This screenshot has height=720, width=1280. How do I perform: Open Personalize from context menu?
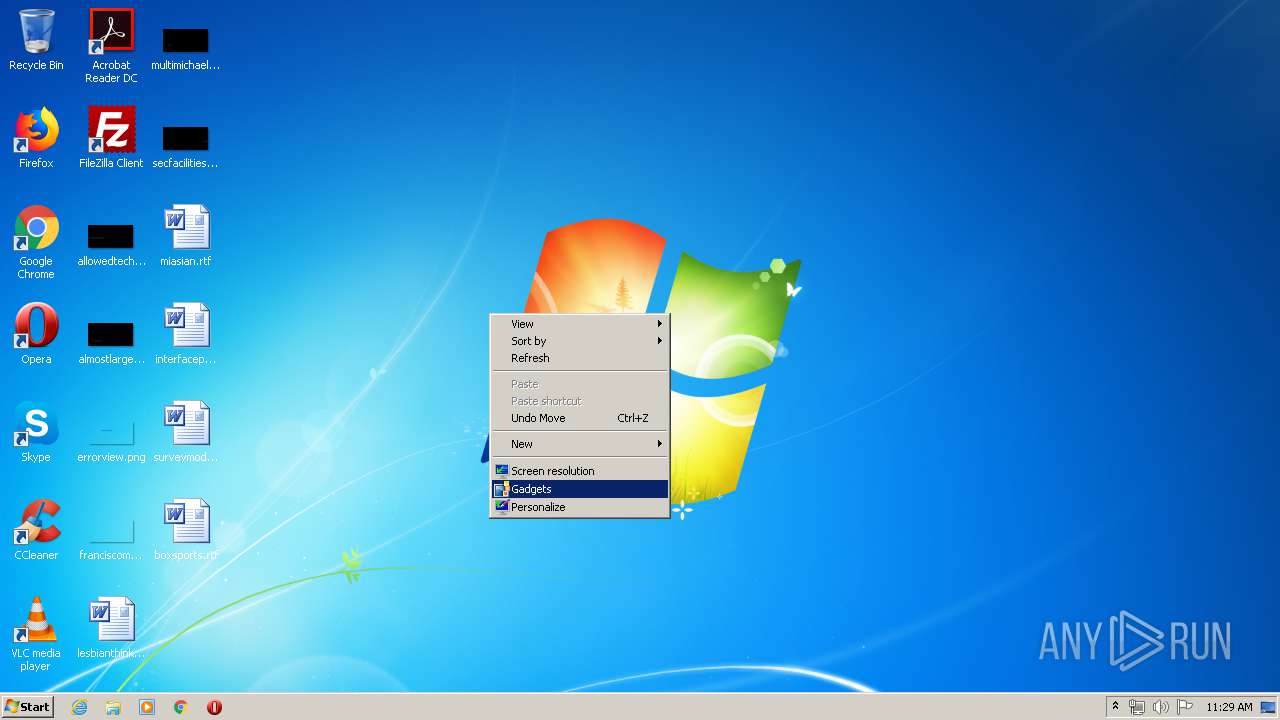[x=580, y=507]
